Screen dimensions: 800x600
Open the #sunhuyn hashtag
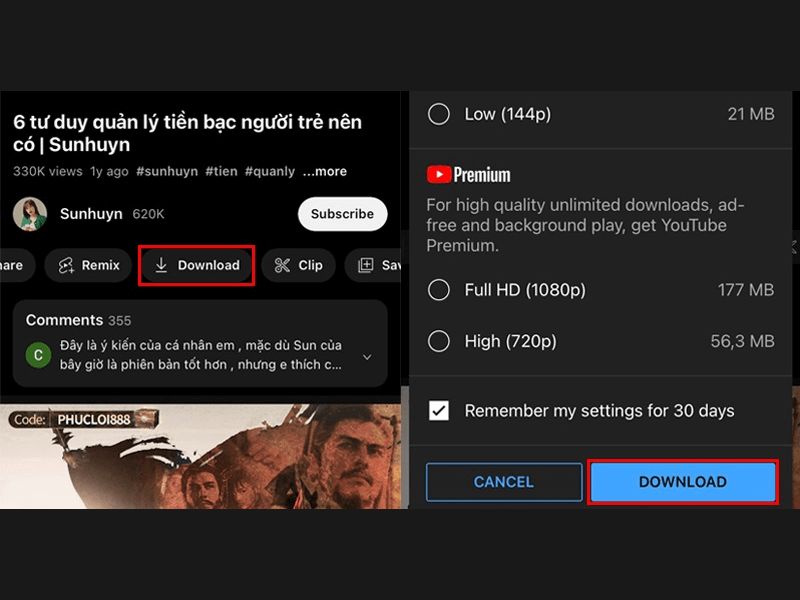[x=167, y=171]
